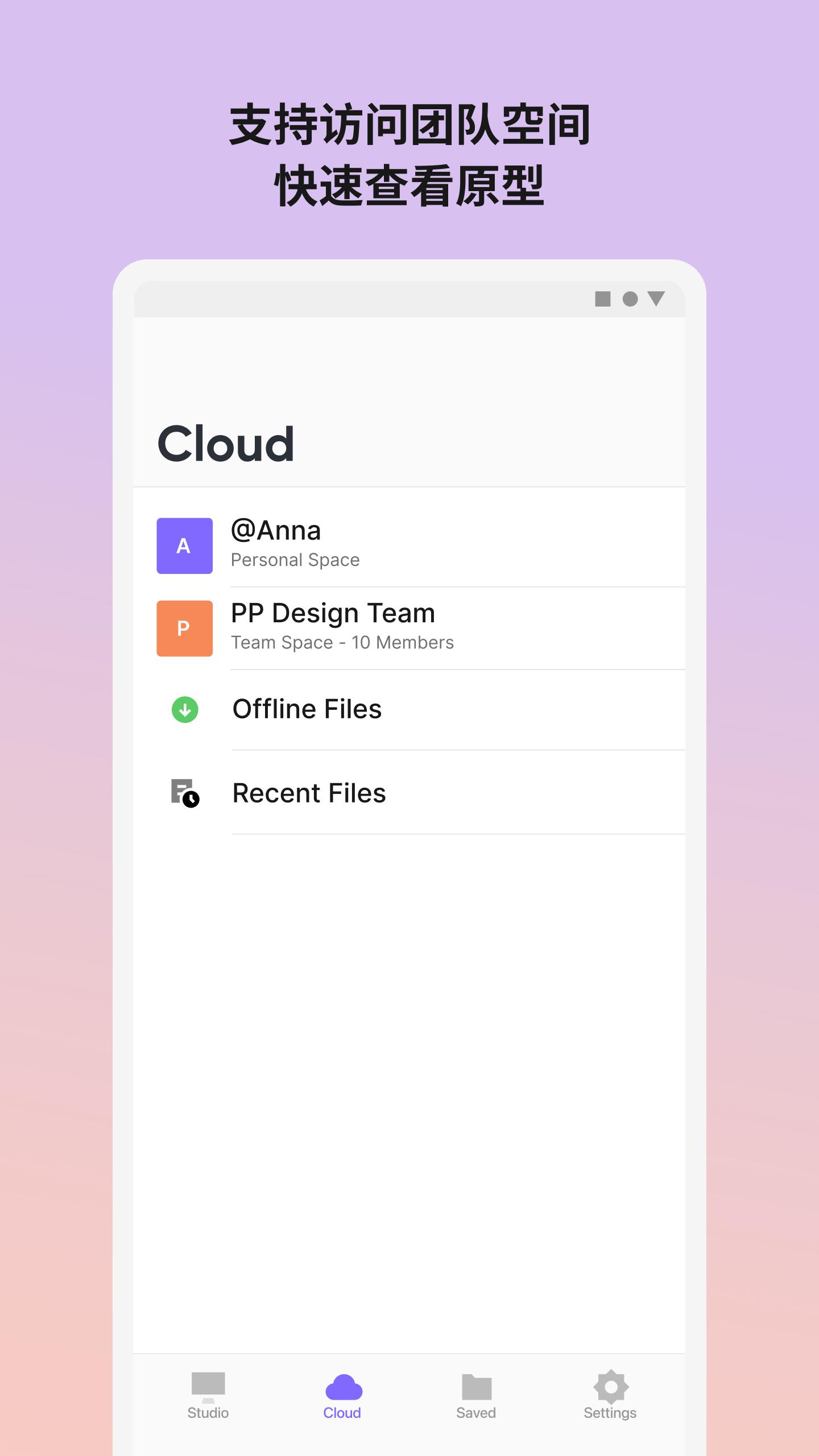Image resolution: width=819 pixels, height=1456 pixels.
Task: Switch to the Settings tab label
Action: point(610,1413)
